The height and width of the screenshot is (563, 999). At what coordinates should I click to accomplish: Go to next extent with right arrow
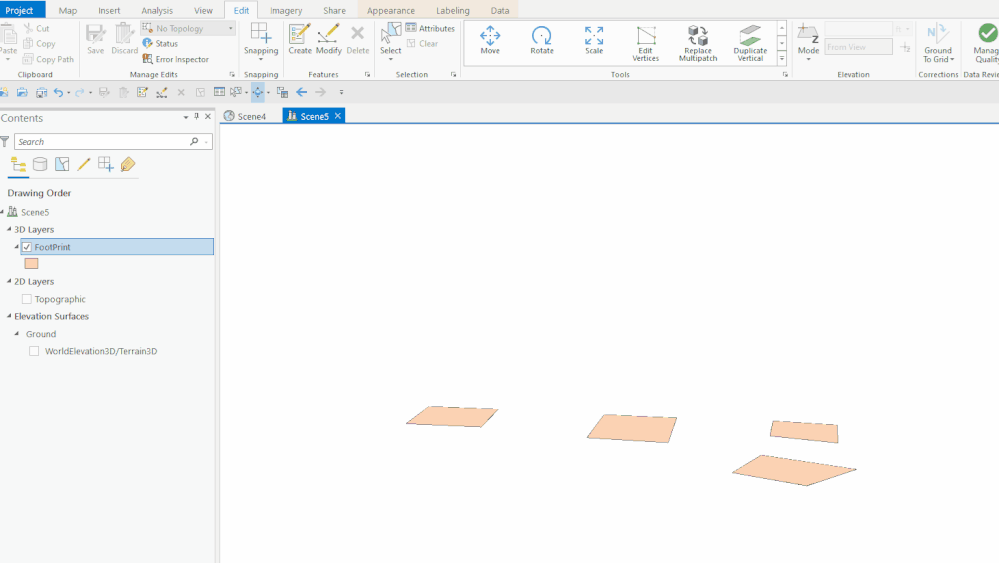[x=320, y=92]
